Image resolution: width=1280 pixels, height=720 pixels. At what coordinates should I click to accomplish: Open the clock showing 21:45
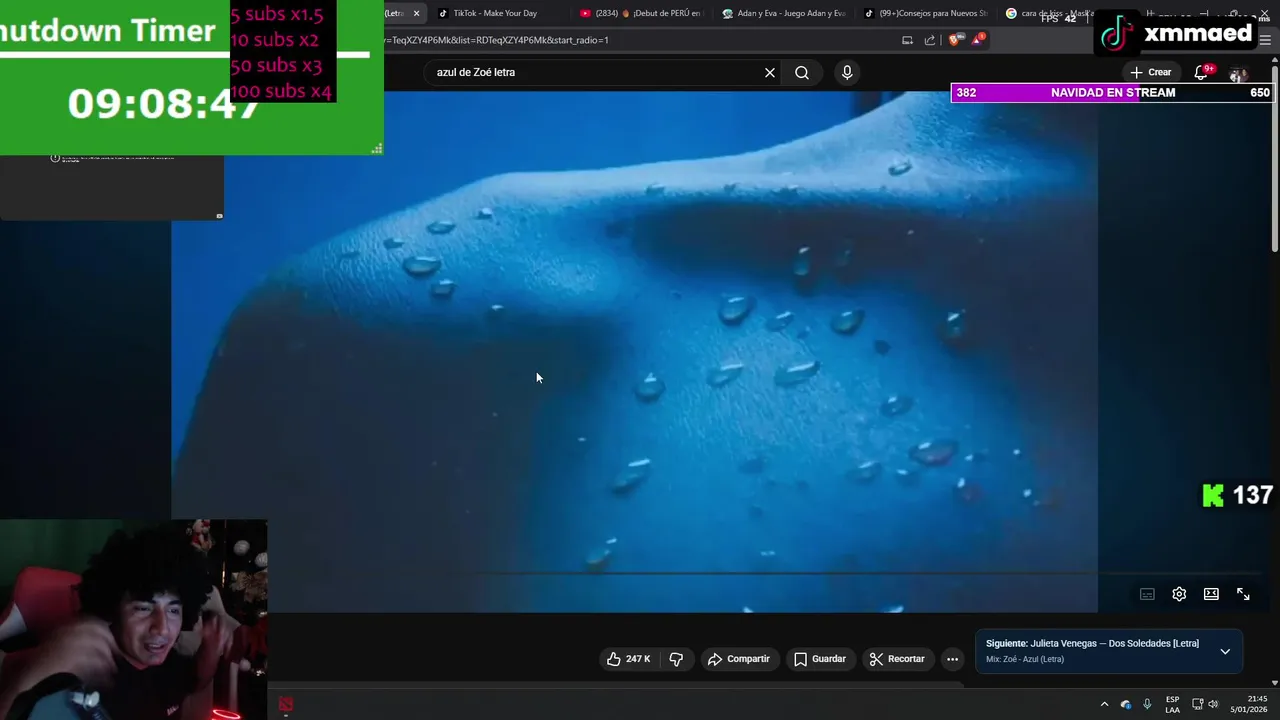pyautogui.click(x=1251, y=704)
